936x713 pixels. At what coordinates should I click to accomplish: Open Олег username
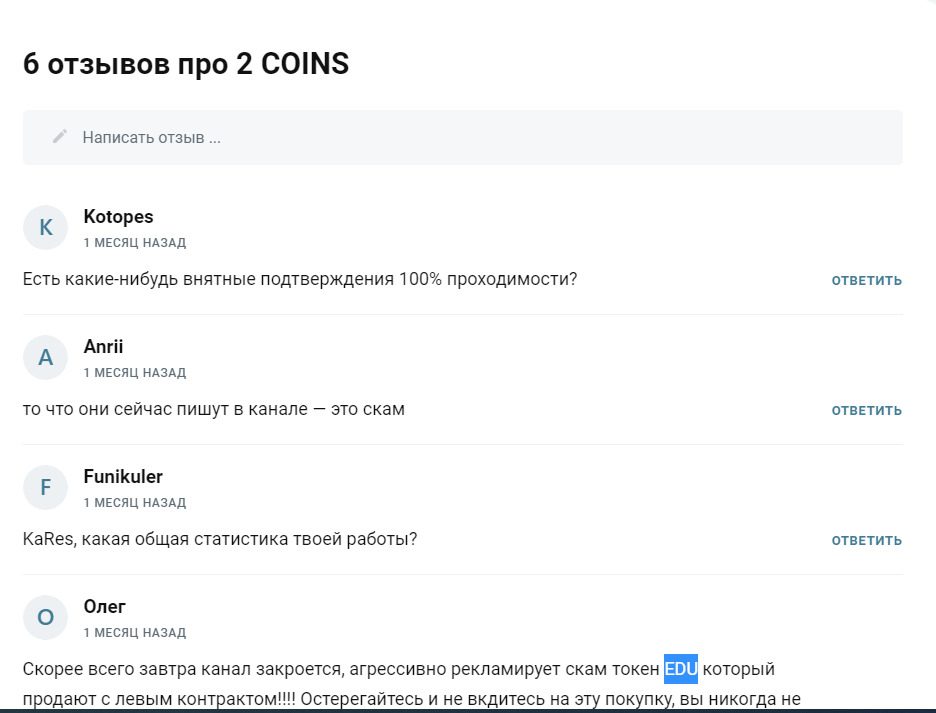tap(104, 607)
